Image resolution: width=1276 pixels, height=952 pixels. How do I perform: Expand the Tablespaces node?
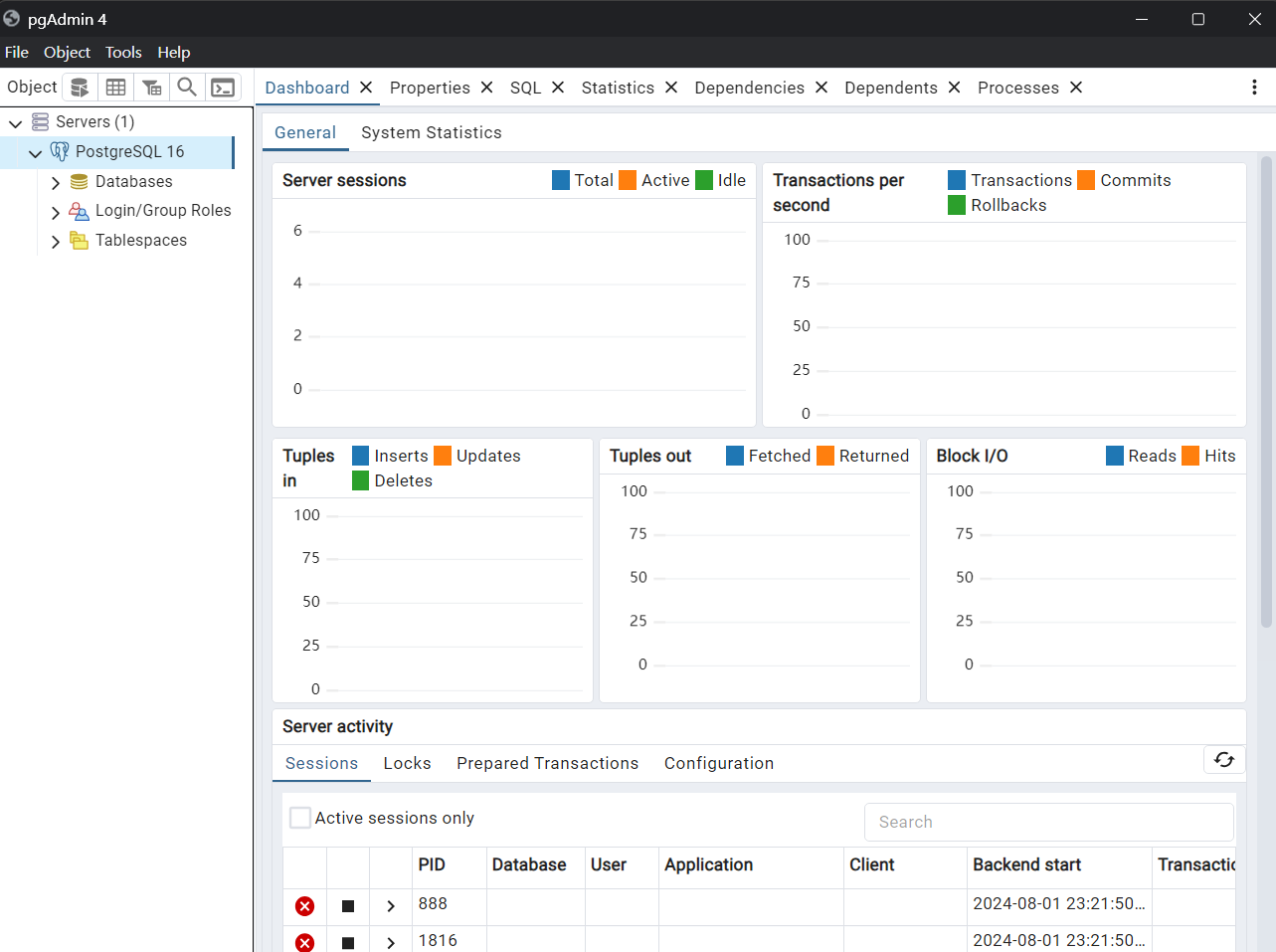coord(56,242)
